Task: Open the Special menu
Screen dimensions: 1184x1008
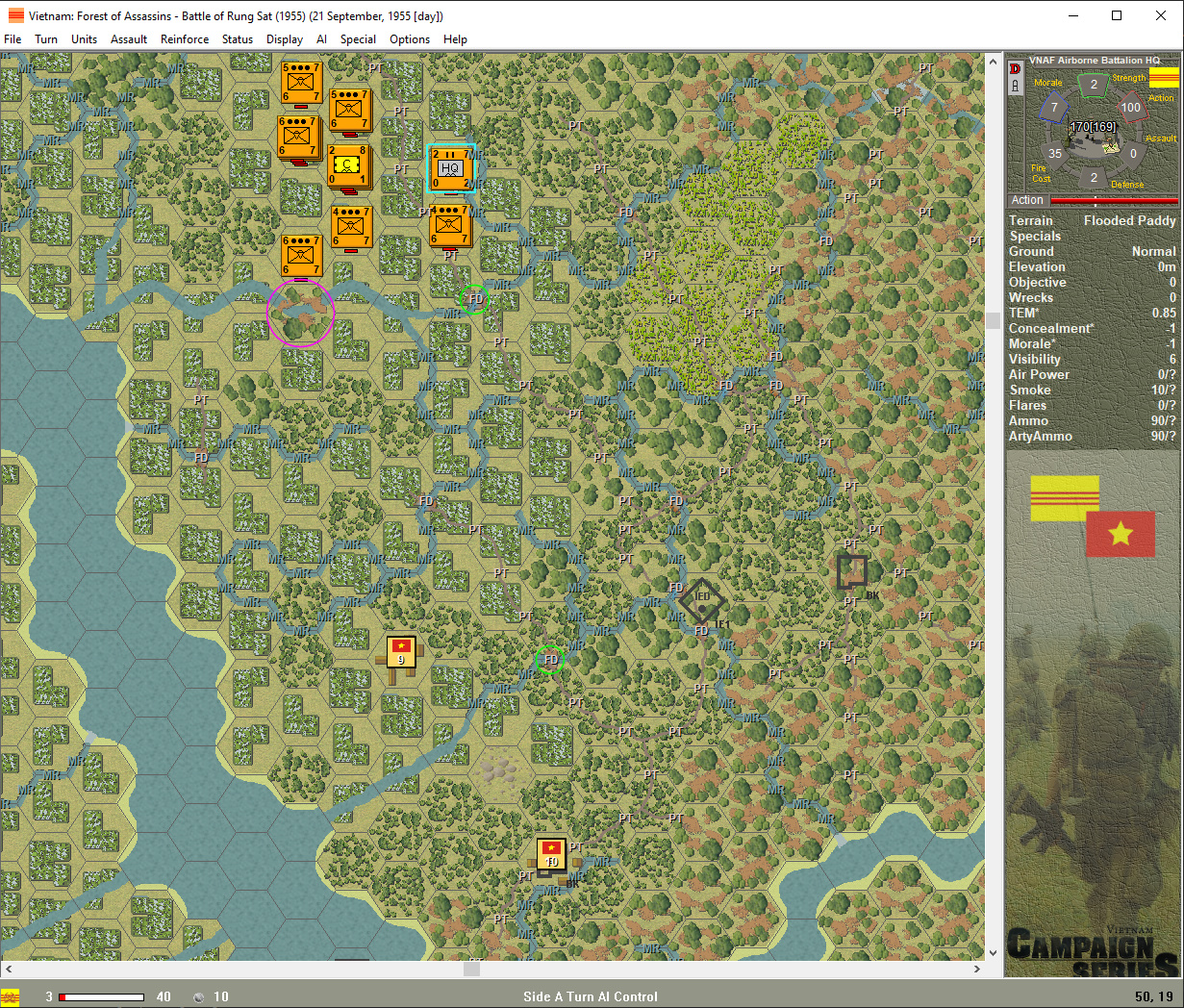Action: point(358,39)
